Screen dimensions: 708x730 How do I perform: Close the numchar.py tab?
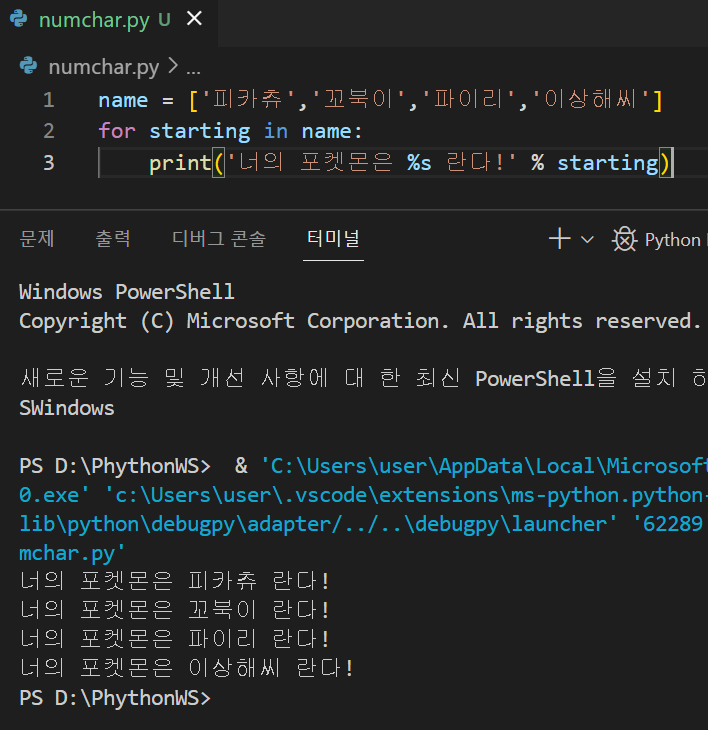(x=194, y=19)
